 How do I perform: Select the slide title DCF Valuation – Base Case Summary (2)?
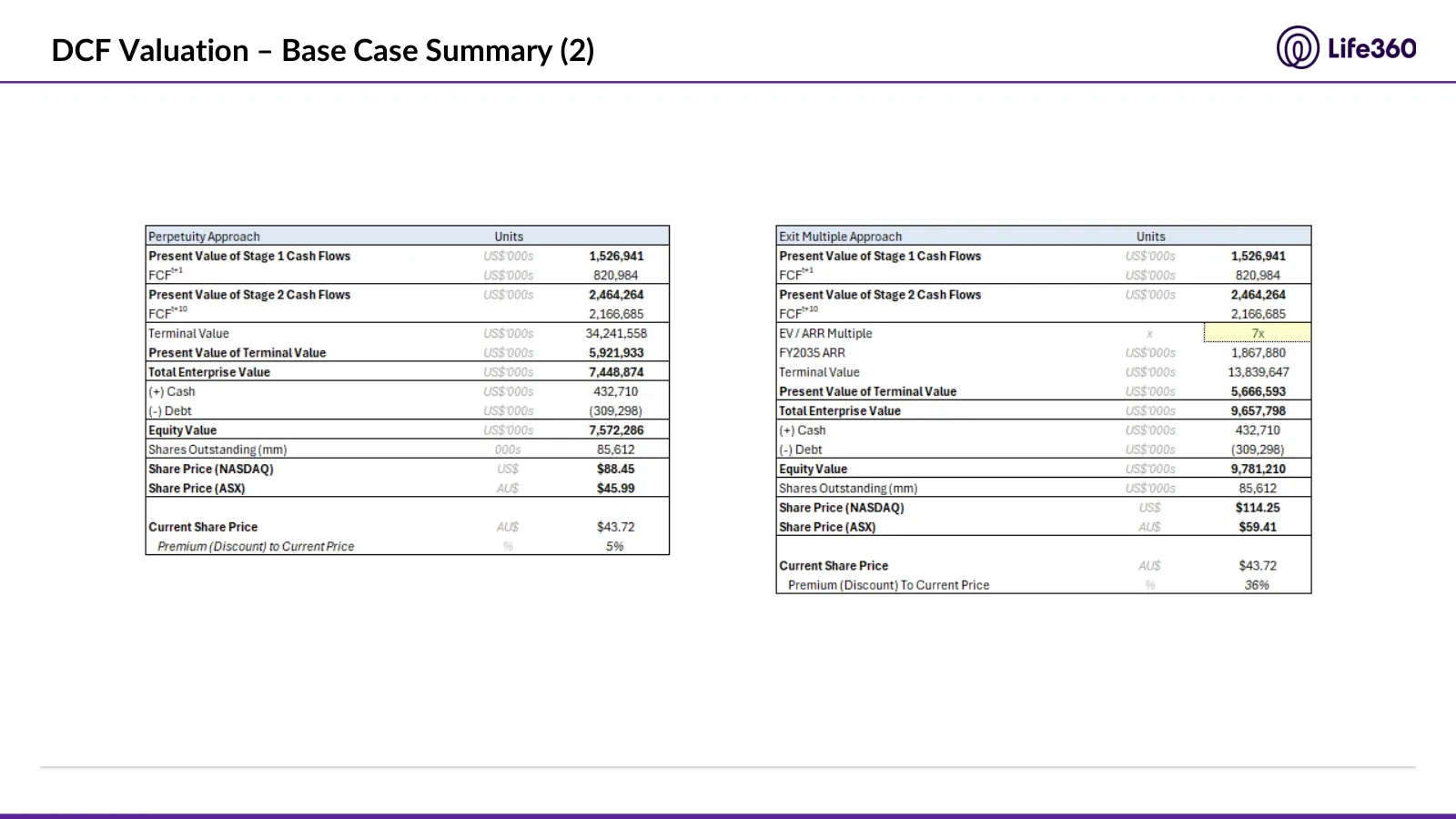click(323, 50)
